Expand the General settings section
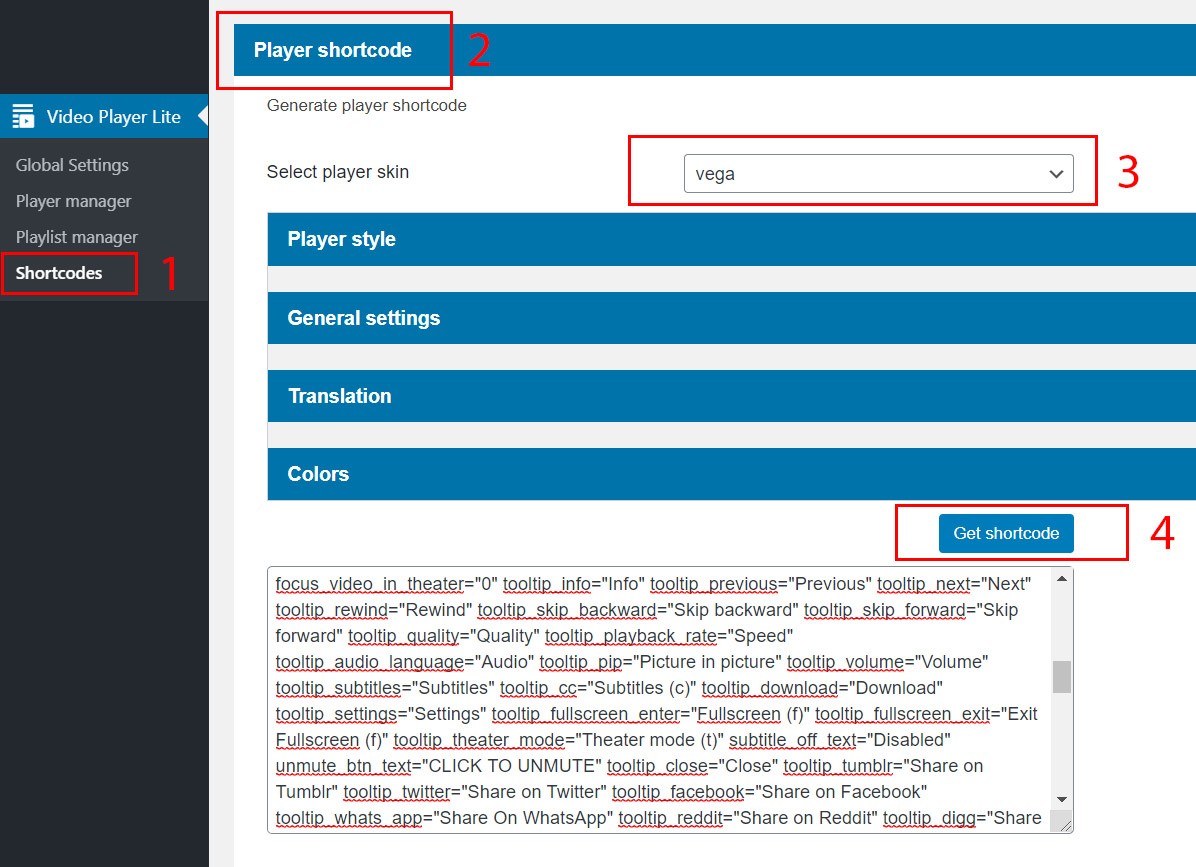Screen dimensions: 1196x867 (363, 318)
